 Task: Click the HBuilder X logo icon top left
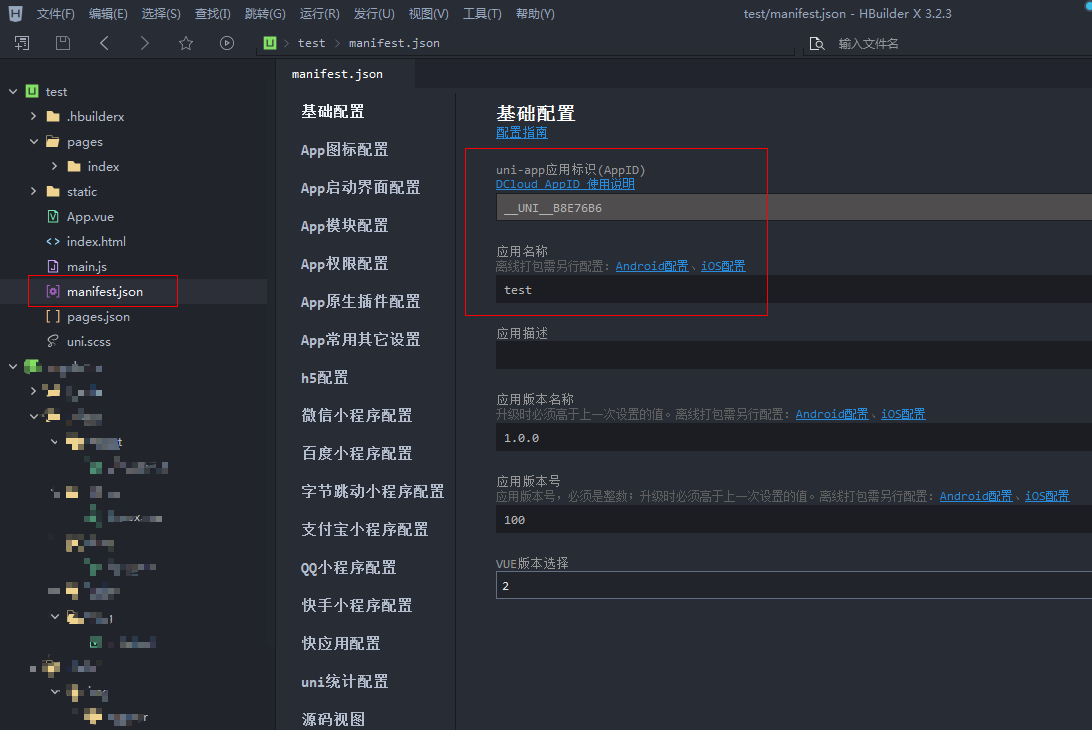(x=14, y=13)
